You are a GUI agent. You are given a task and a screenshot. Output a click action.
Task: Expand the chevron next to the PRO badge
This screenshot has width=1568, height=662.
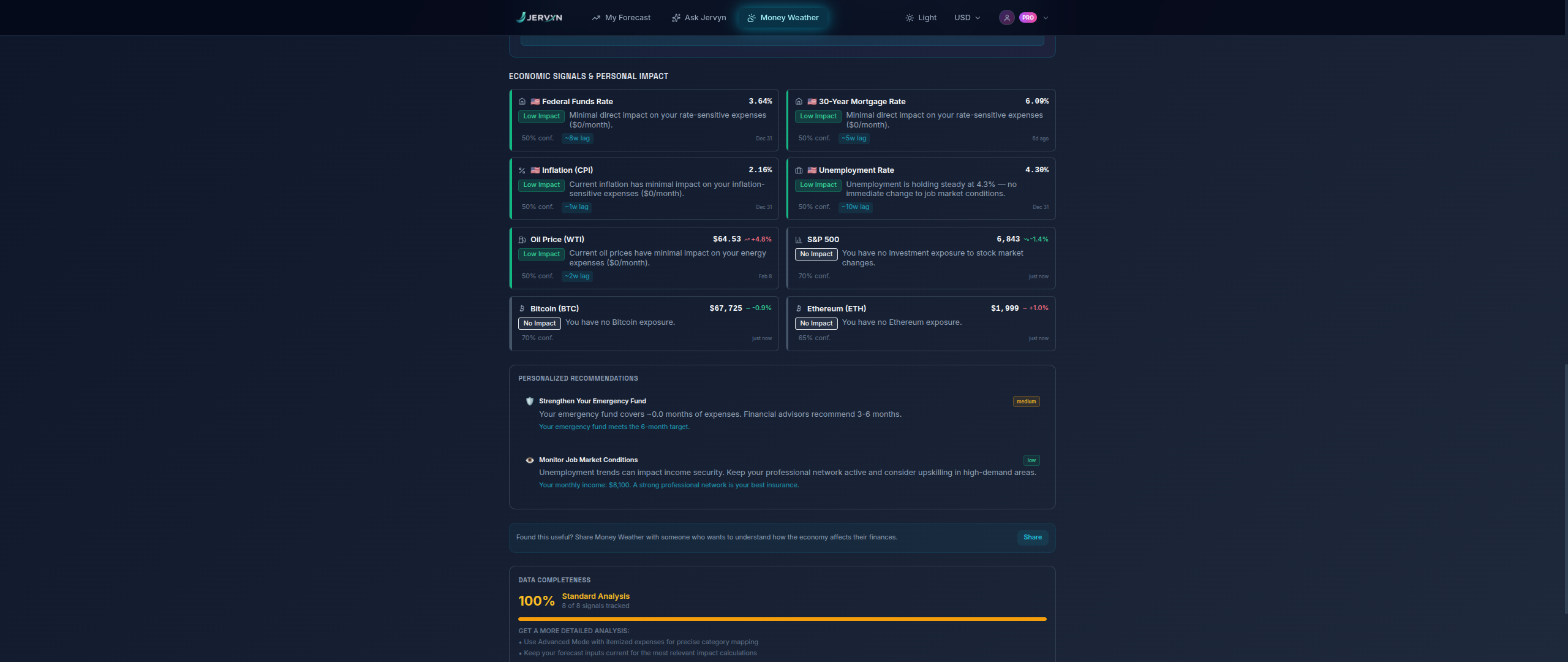coord(1046,17)
